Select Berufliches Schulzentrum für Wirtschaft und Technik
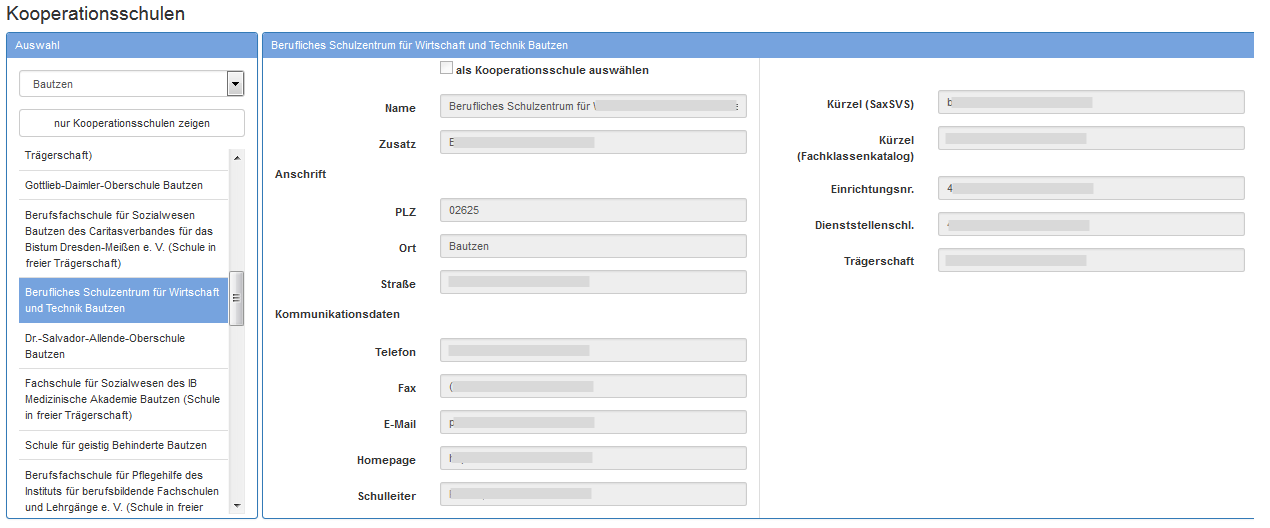This screenshot has height=528, width=1270. 123,300
